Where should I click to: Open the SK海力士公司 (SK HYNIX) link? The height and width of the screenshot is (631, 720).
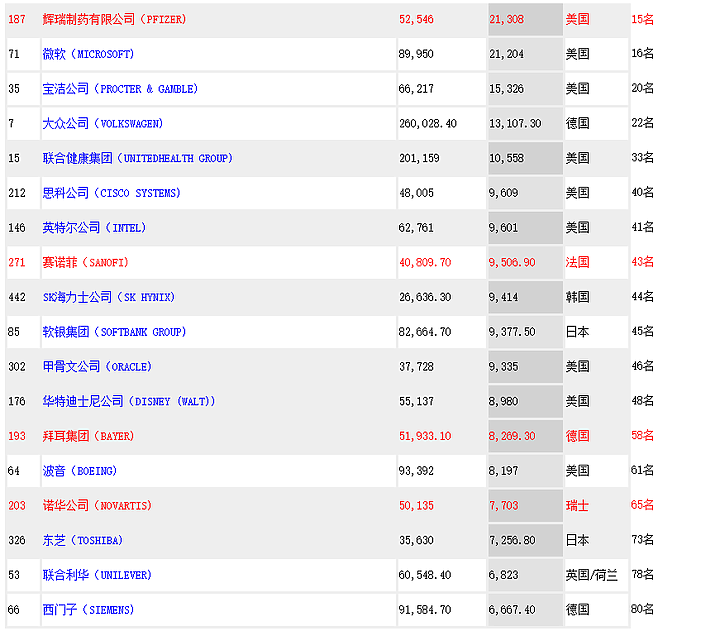click(108, 297)
